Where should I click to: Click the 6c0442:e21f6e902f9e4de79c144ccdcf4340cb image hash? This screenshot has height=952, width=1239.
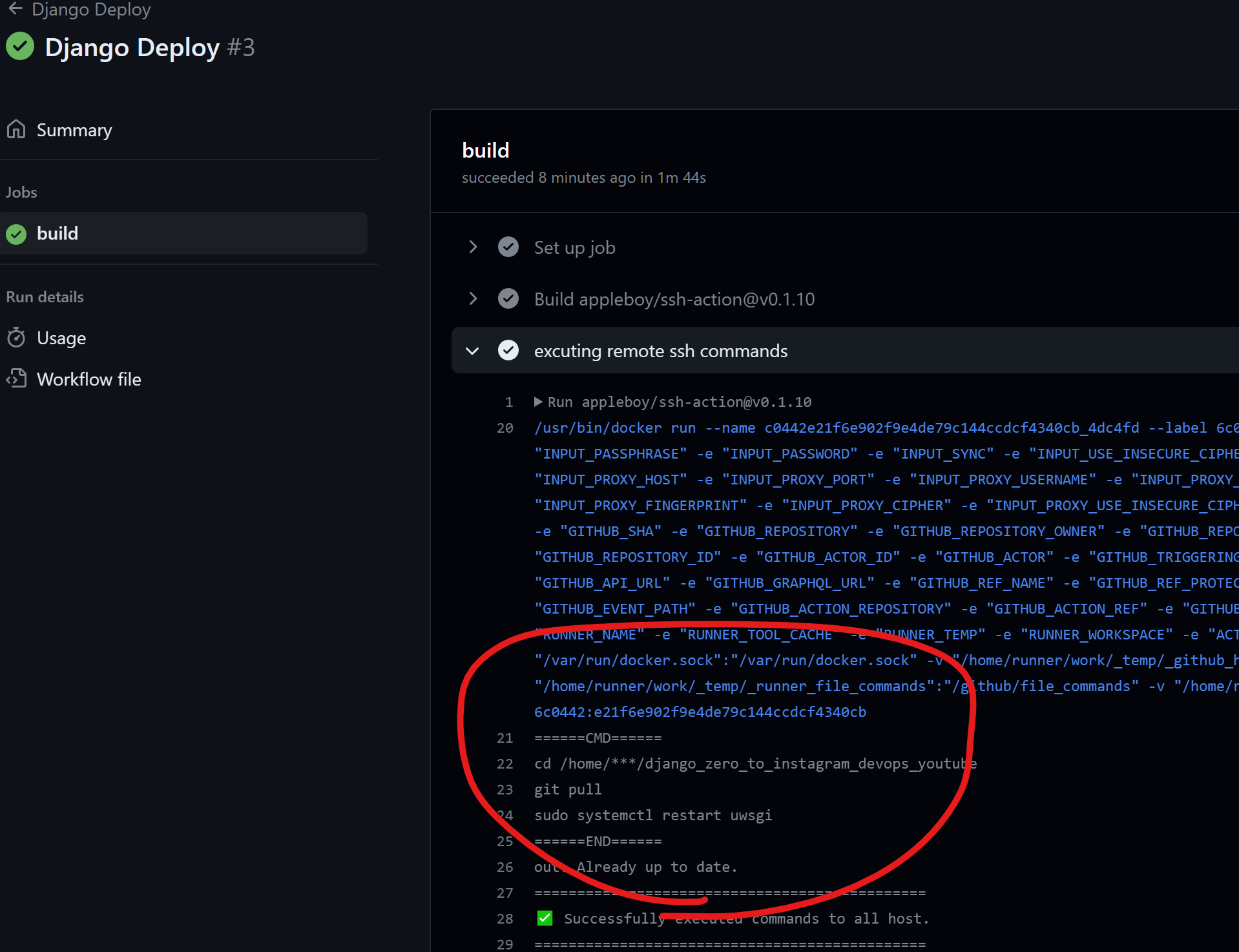coord(700,712)
